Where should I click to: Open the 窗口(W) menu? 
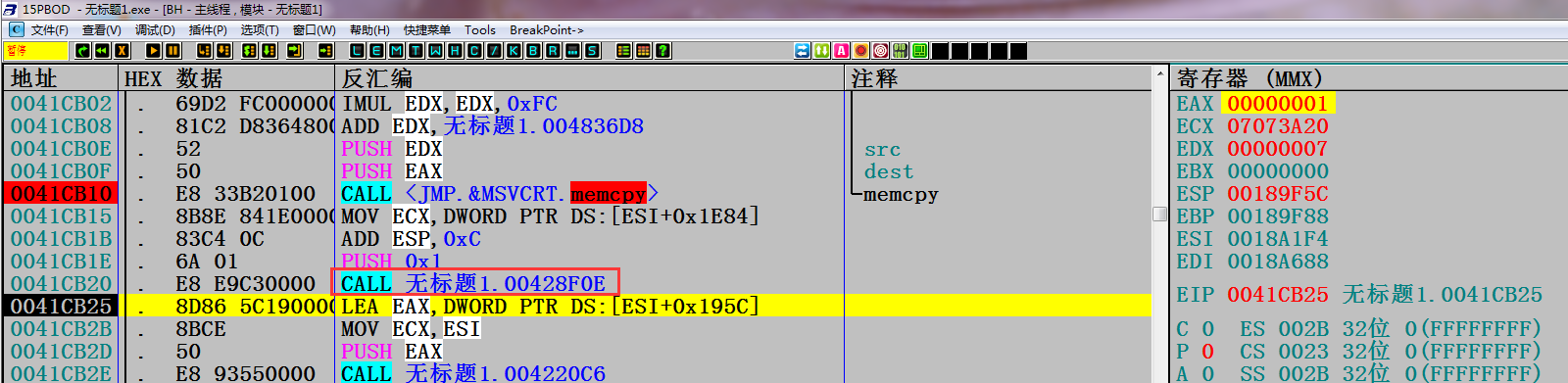(314, 29)
